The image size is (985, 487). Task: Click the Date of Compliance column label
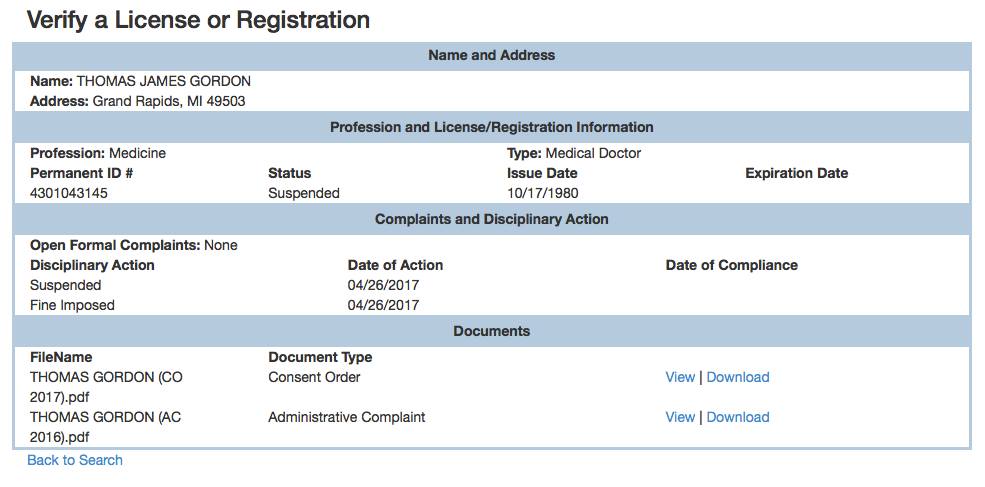[x=732, y=265]
